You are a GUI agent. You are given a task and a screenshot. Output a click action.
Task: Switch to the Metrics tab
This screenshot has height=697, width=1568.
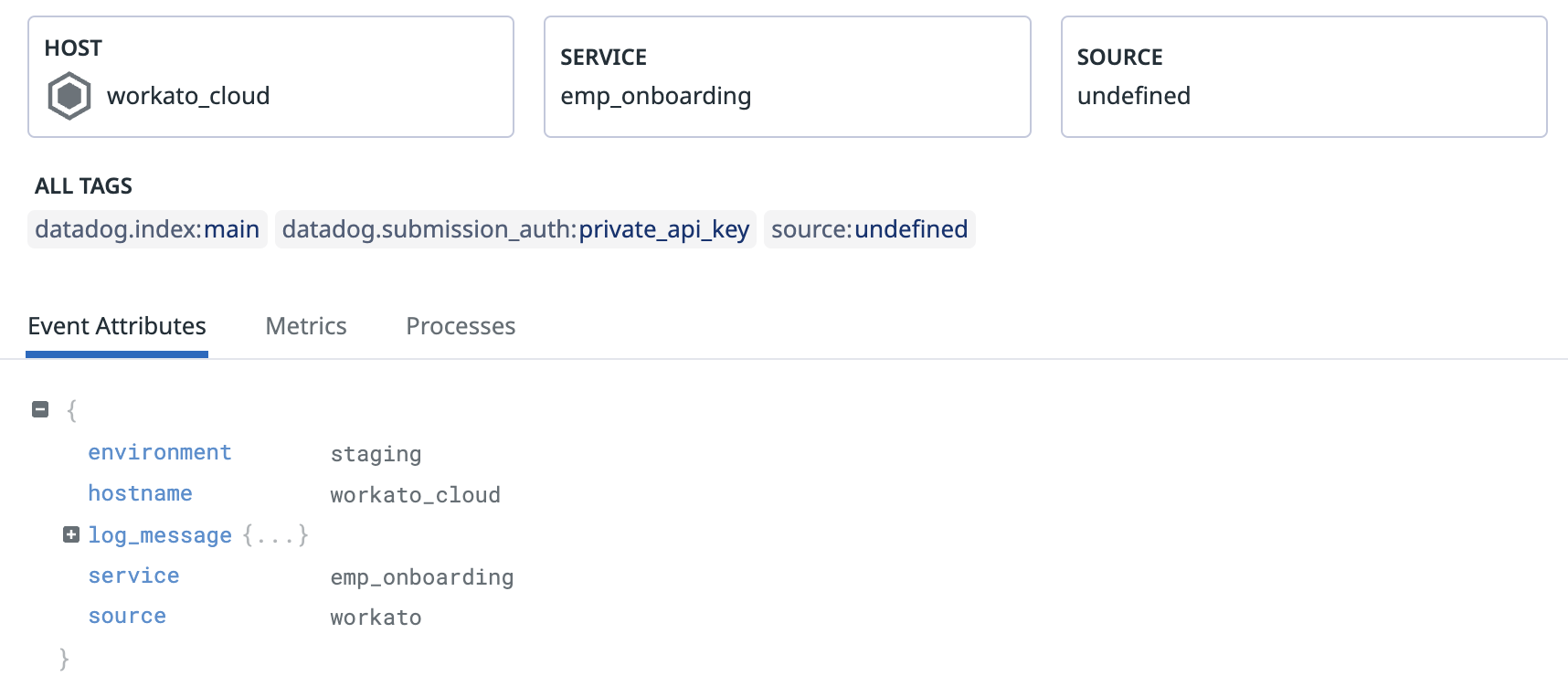coord(306,326)
